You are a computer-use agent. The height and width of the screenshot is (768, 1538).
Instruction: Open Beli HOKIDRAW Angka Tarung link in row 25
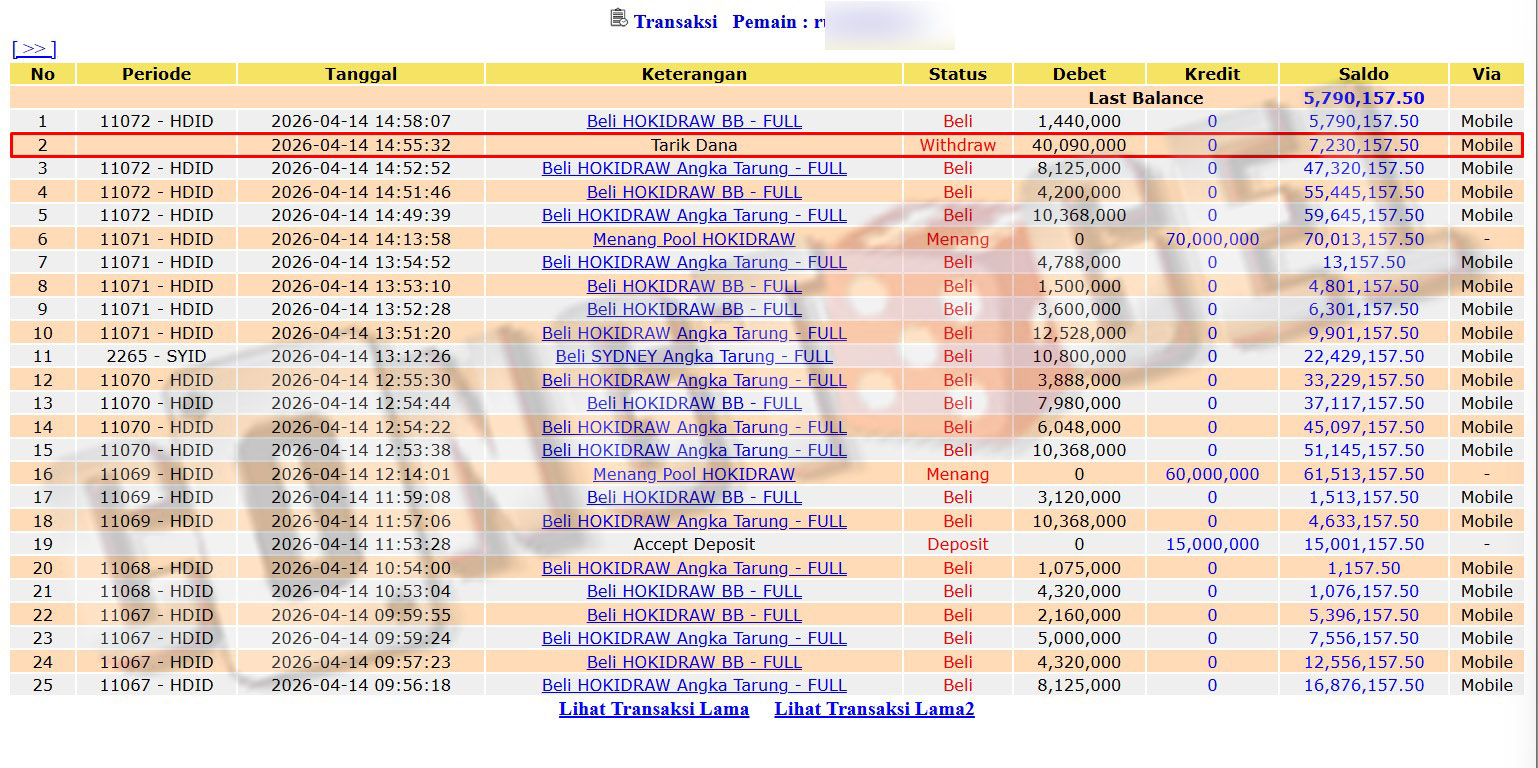694,685
